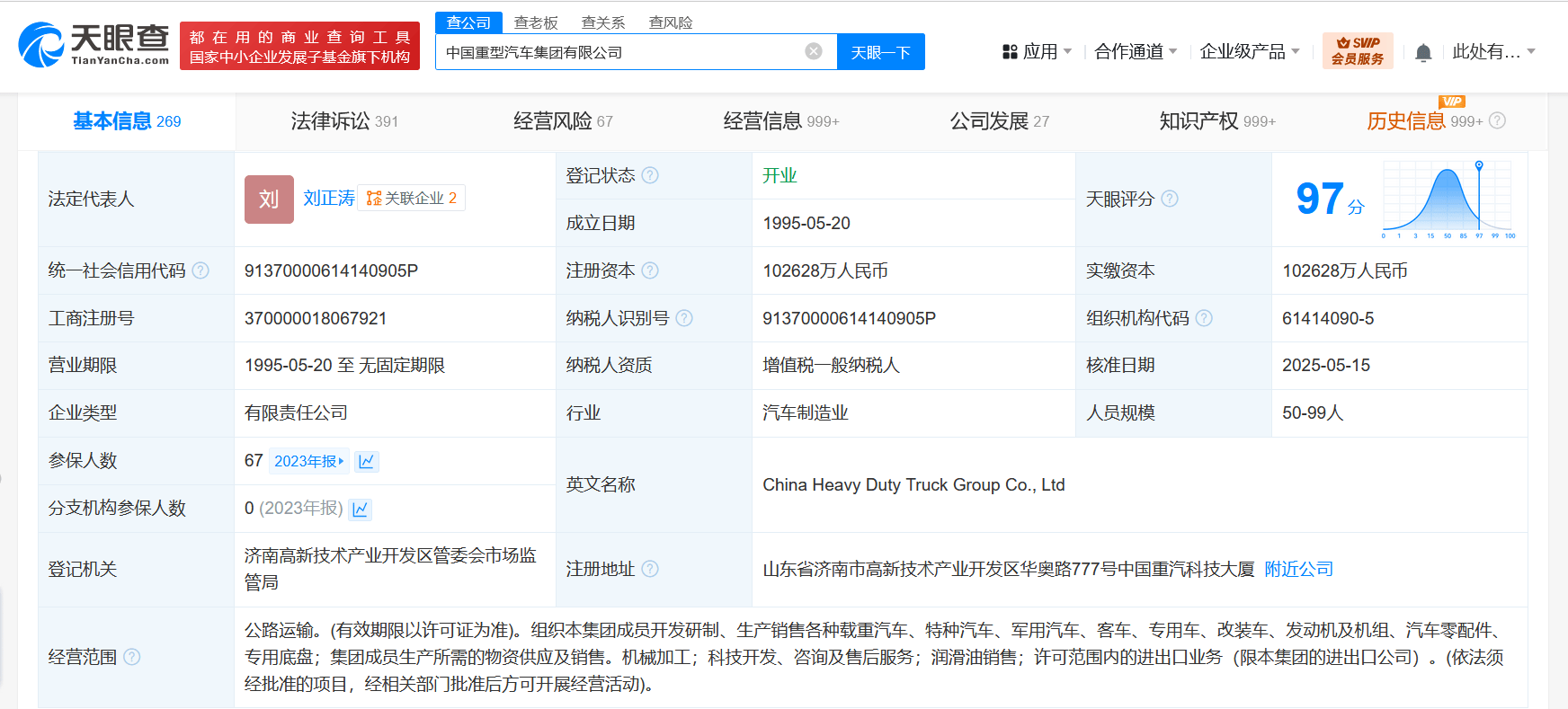Image resolution: width=1568 pixels, height=709 pixels.
Task: Open the 经营信息 tab
Action: pos(781,121)
